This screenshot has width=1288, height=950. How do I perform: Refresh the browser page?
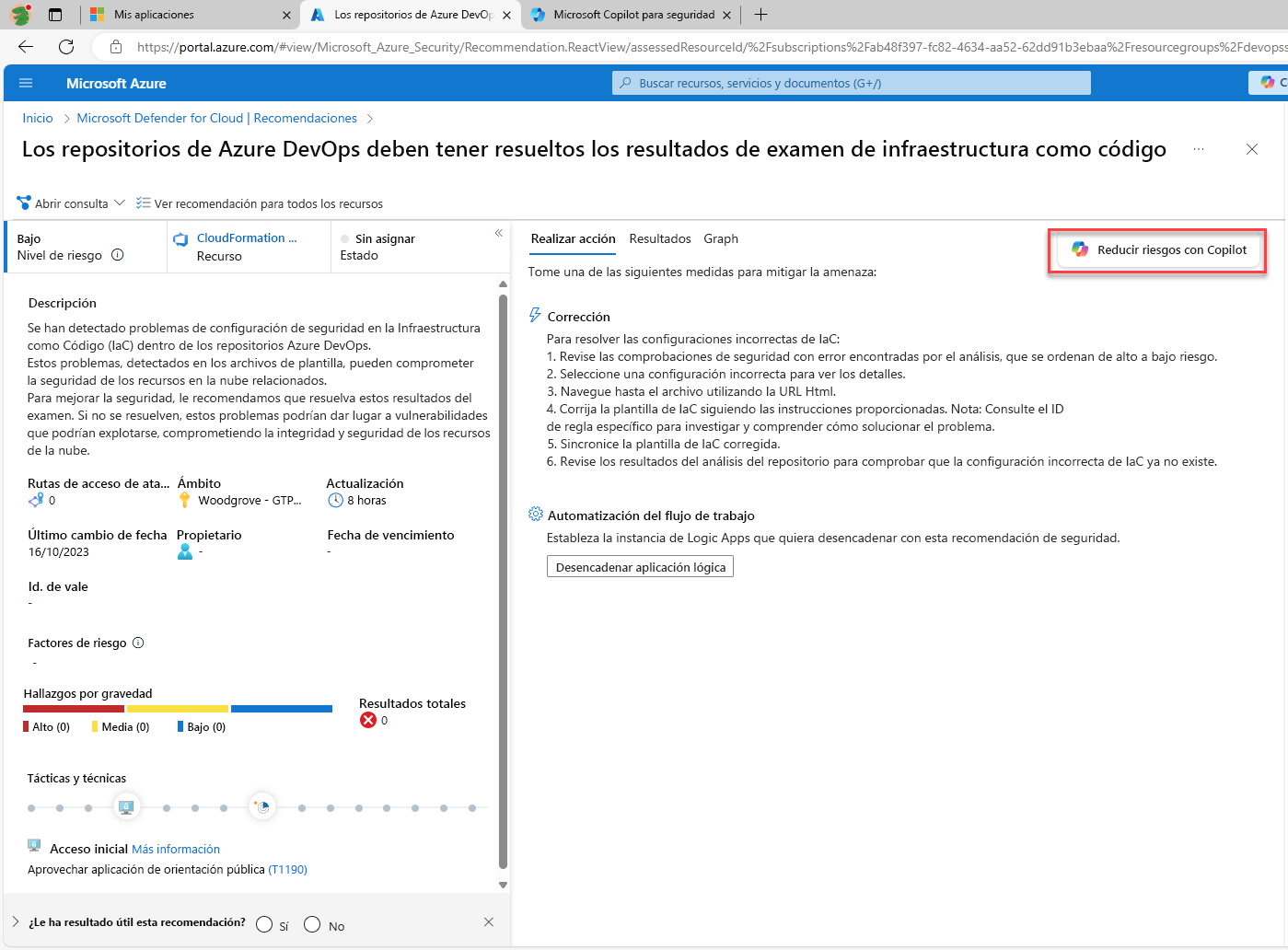(66, 47)
